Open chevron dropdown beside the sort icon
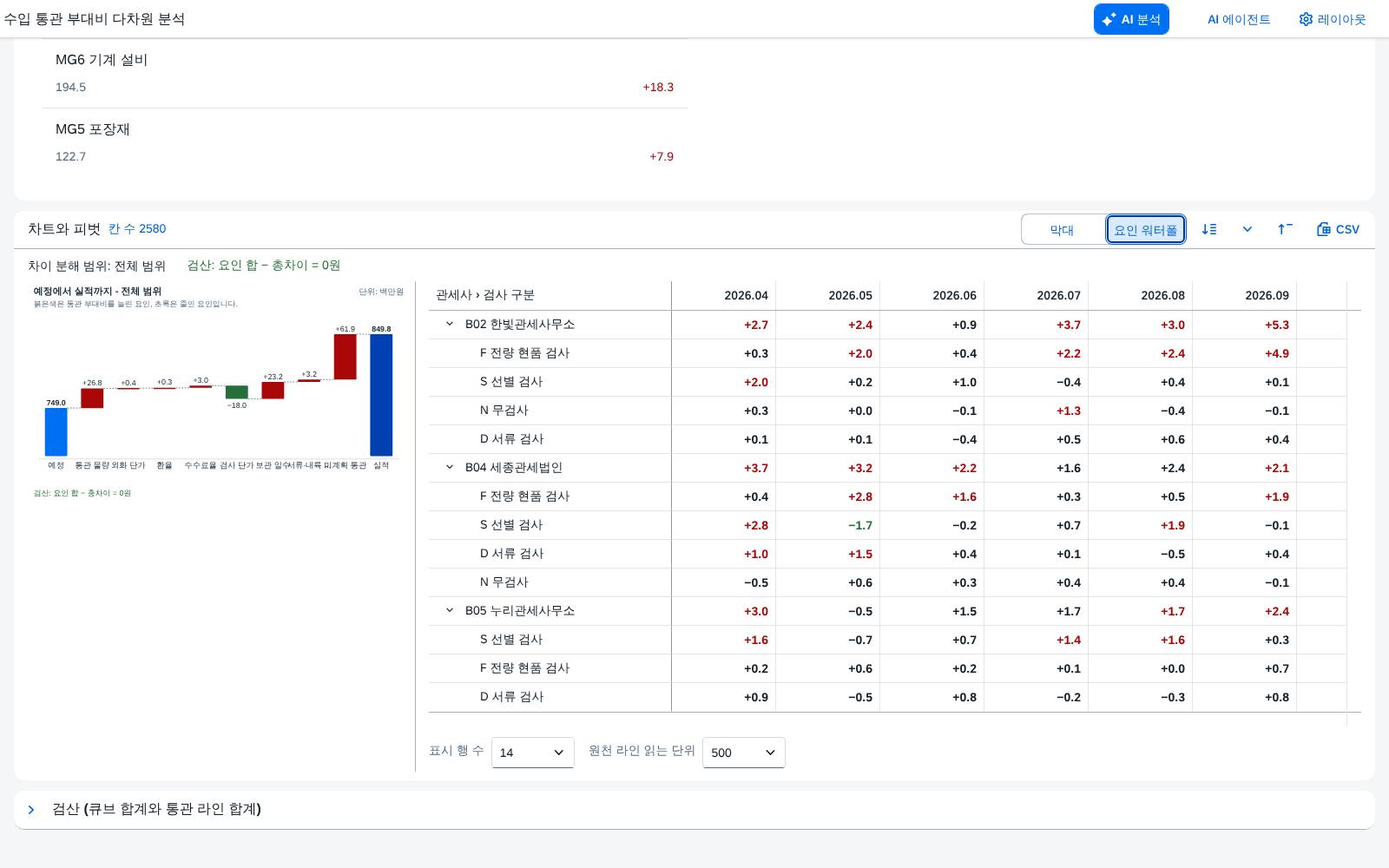 tap(1247, 229)
